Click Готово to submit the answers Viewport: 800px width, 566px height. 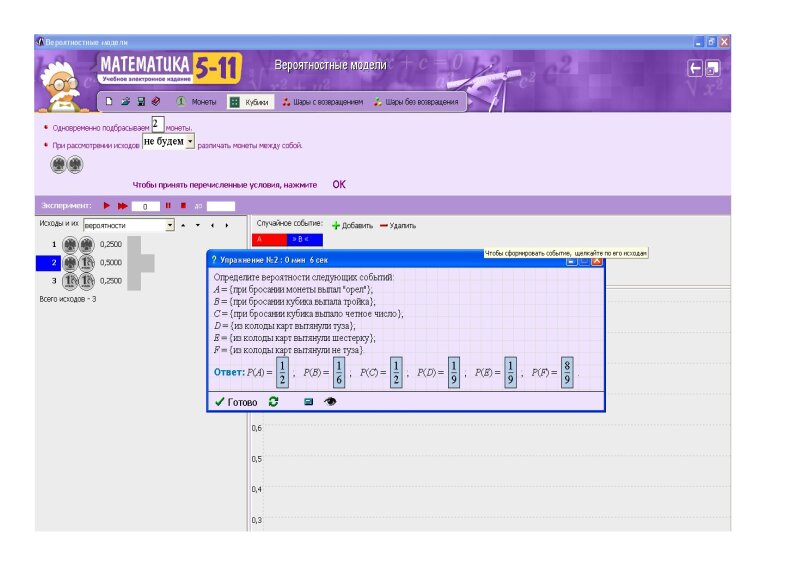pos(236,402)
